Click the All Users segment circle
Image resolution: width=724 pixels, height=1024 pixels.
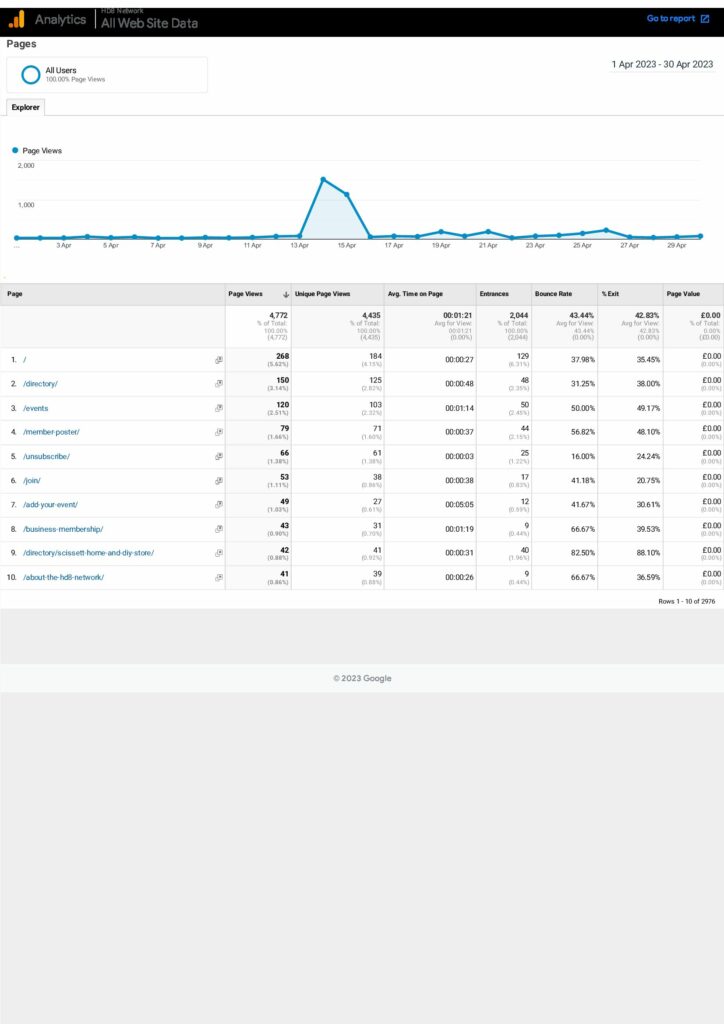(x=31, y=75)
